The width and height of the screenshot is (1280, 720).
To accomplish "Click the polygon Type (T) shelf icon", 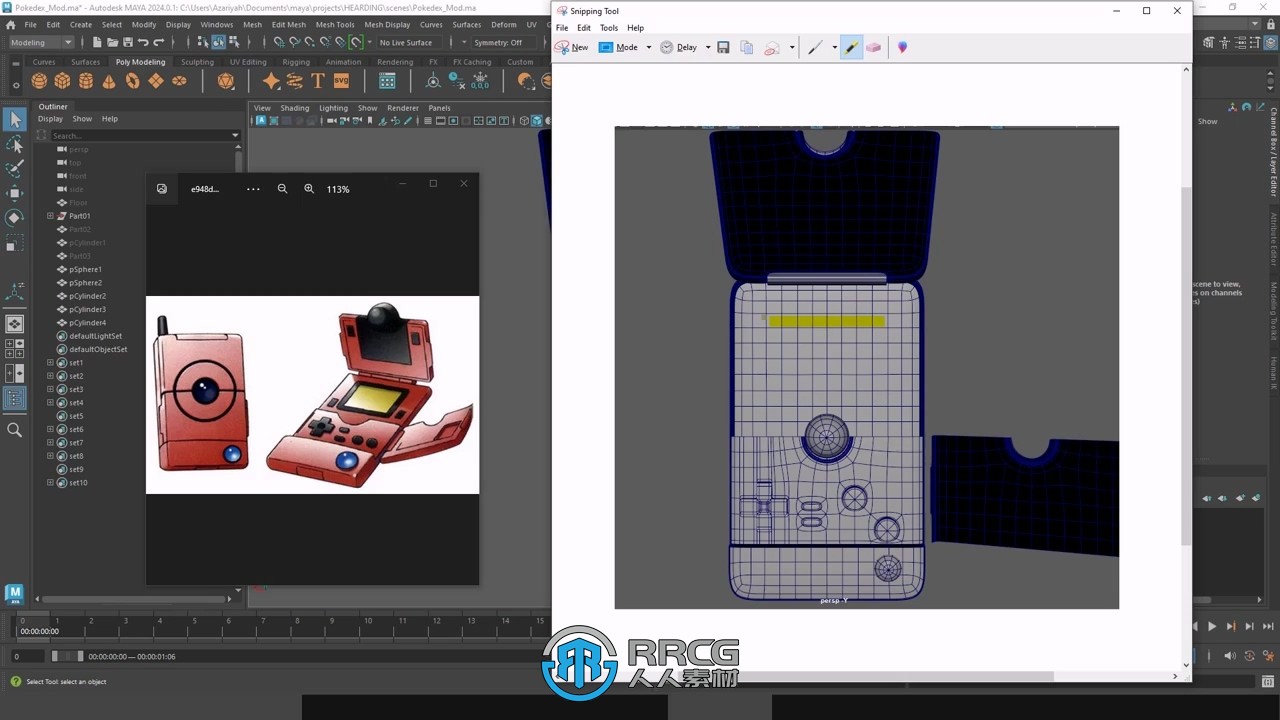I will click(x=318, y=81).
